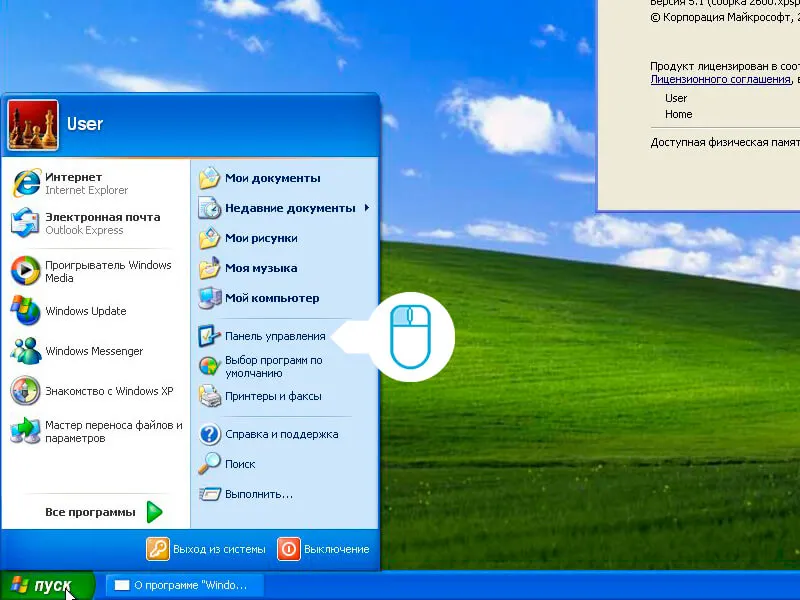Image resolution: width=800 pixels, height=600 pixels.
Task: Click the пуск Start button
Action: [x=47, y=585]
